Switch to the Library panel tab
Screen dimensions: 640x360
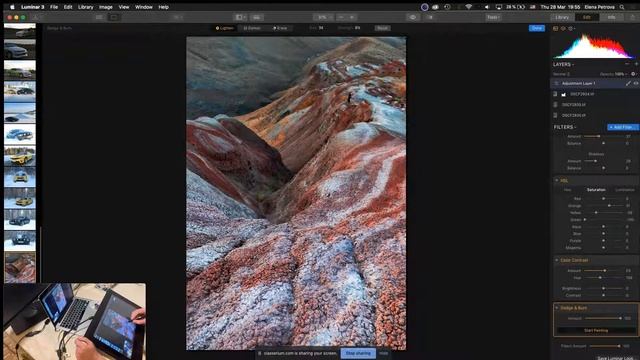click(x=562, y=17)
